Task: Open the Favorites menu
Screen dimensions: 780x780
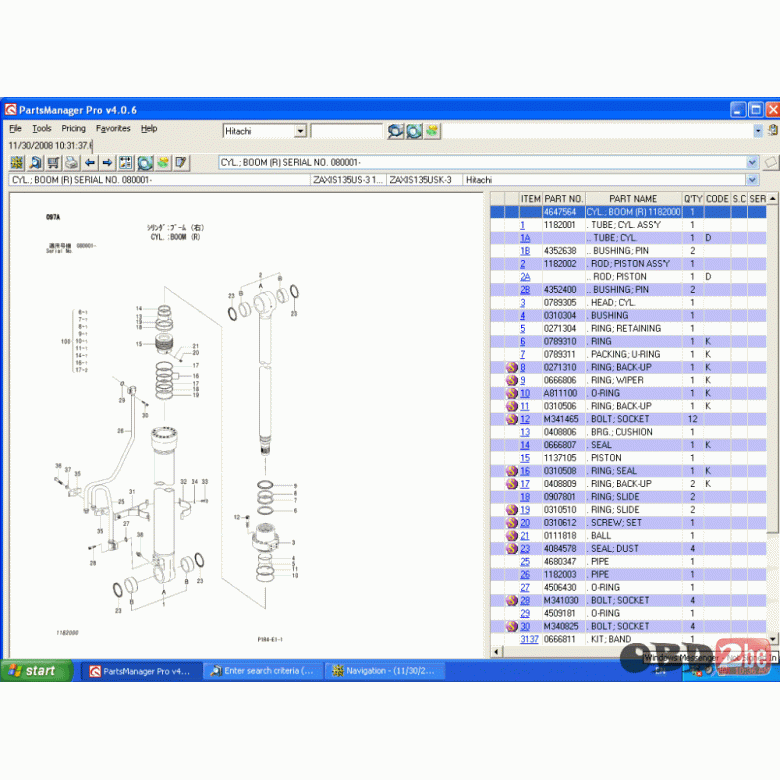Action: click(113, 129)
